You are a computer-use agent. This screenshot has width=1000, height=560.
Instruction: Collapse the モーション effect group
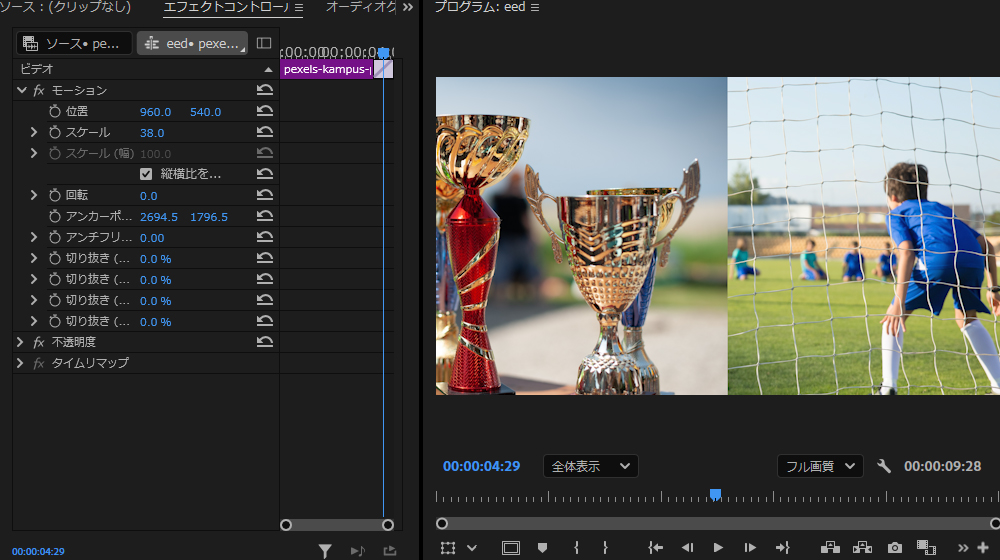22,90
